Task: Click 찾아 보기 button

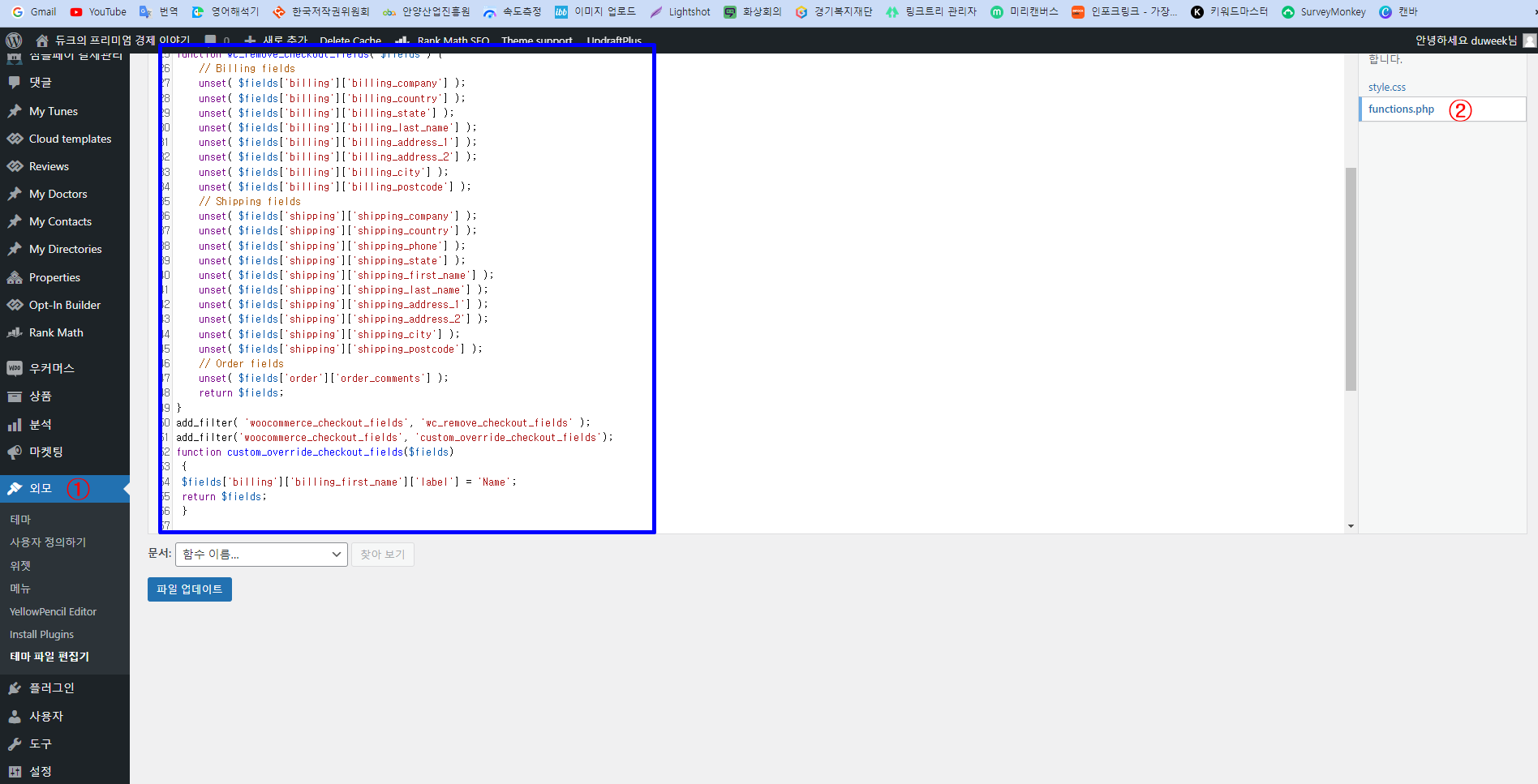Action: click(x=383, y=555)
